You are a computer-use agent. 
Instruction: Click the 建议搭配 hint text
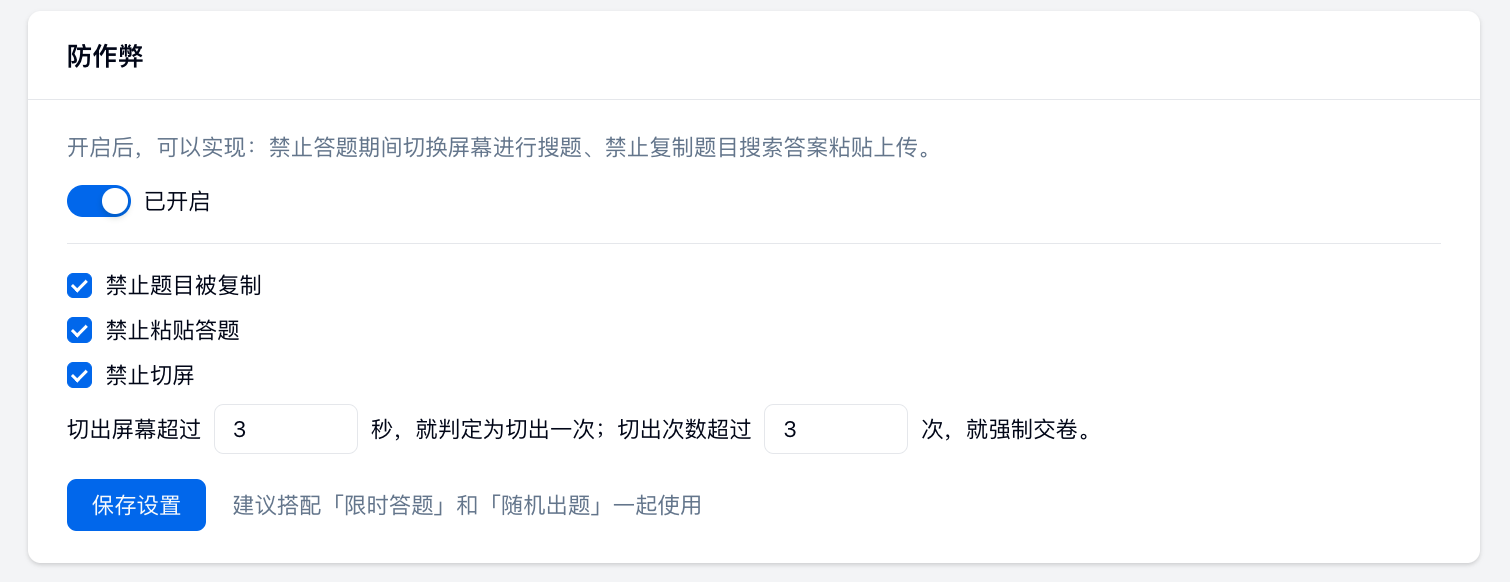coord(265,505)
